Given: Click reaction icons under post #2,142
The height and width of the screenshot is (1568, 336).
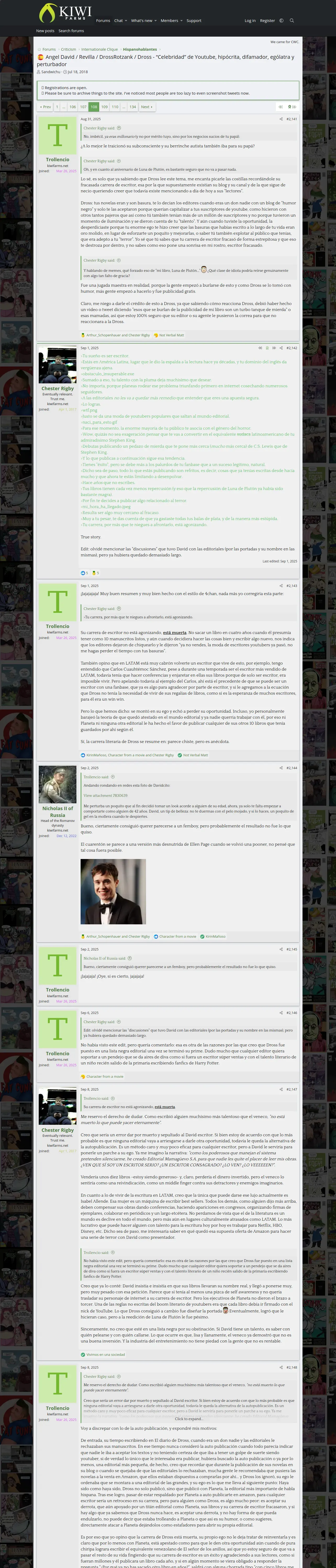Looking at the screenshot, I should (x=90, y=573).
